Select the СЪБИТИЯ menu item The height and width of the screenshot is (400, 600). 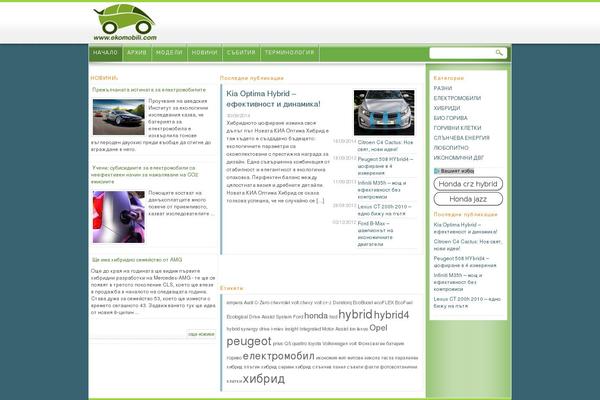[x=241, y=53]
